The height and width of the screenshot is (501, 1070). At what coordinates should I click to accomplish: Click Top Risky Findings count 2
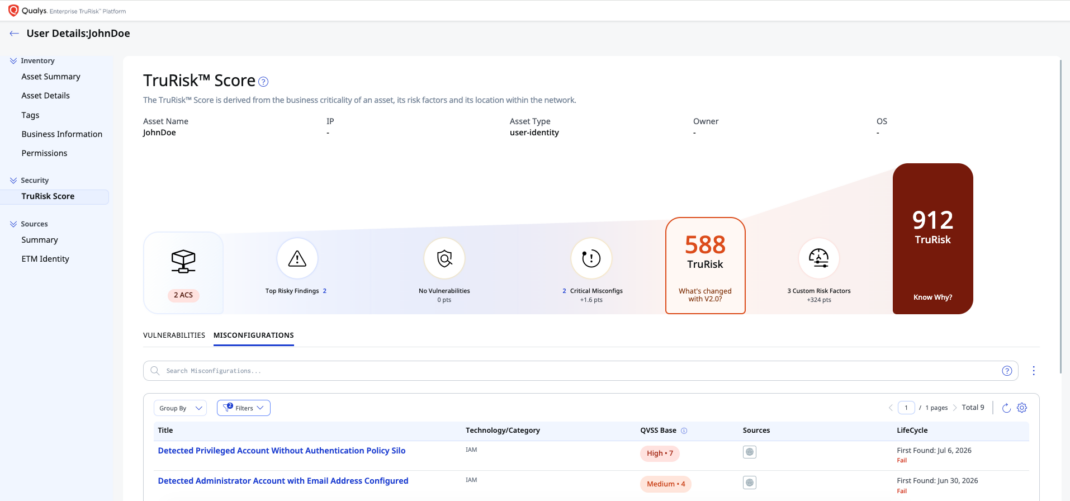click(x=325, y=291)
